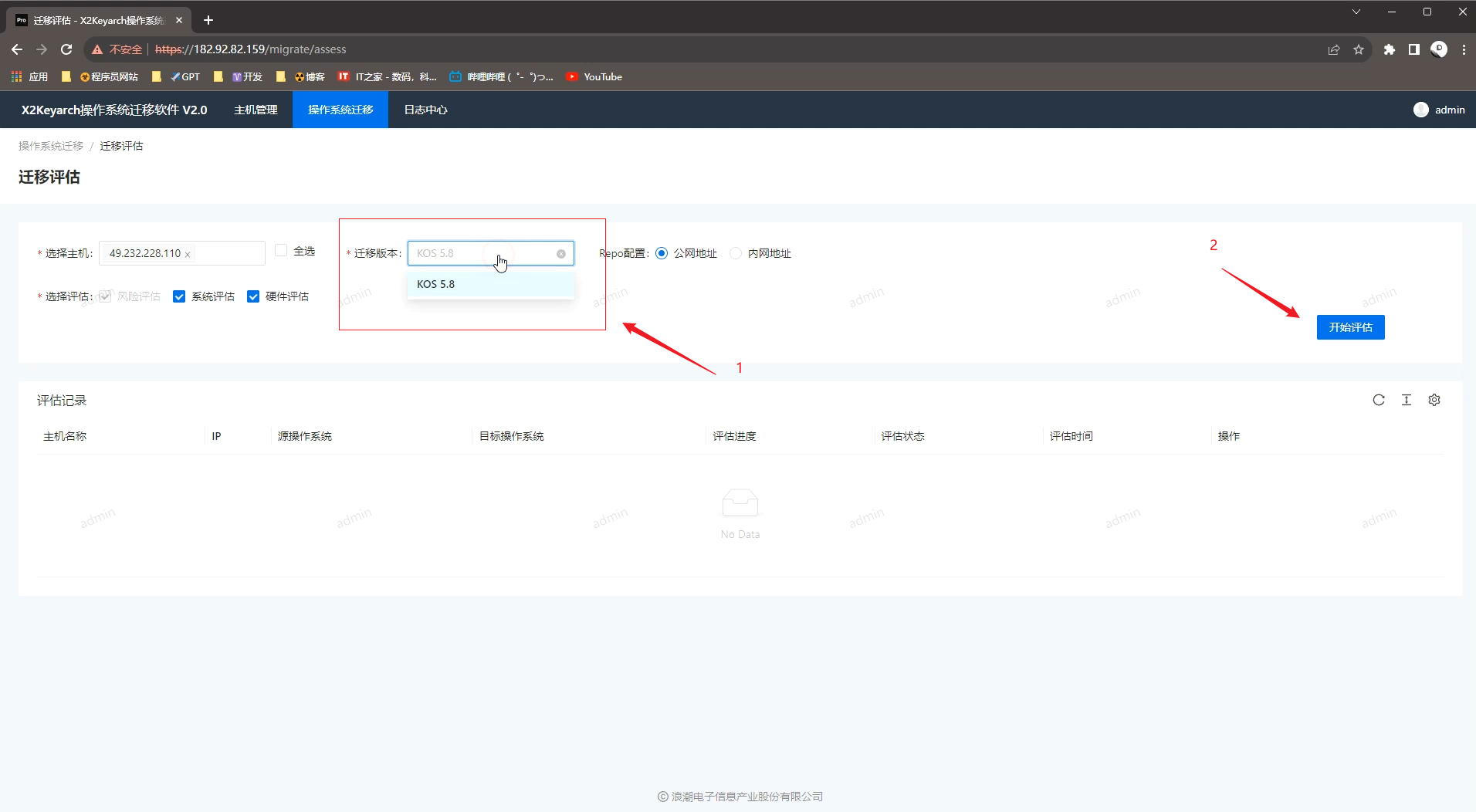Click the 迁移版本 dropdown field
Viewport: 1476px width, 812px height.
(x=491, y=253)
